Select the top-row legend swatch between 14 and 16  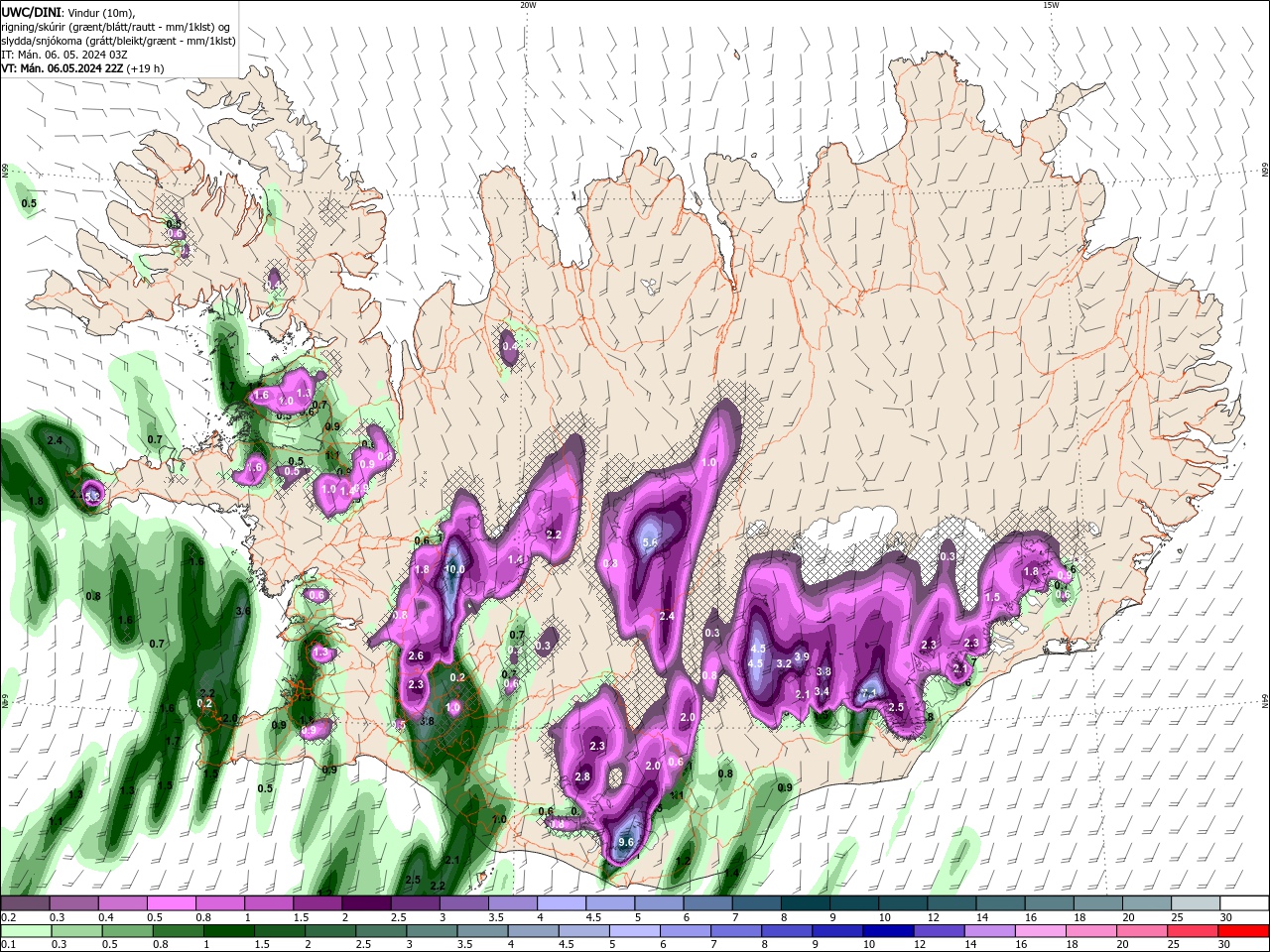tap(999, 903)
